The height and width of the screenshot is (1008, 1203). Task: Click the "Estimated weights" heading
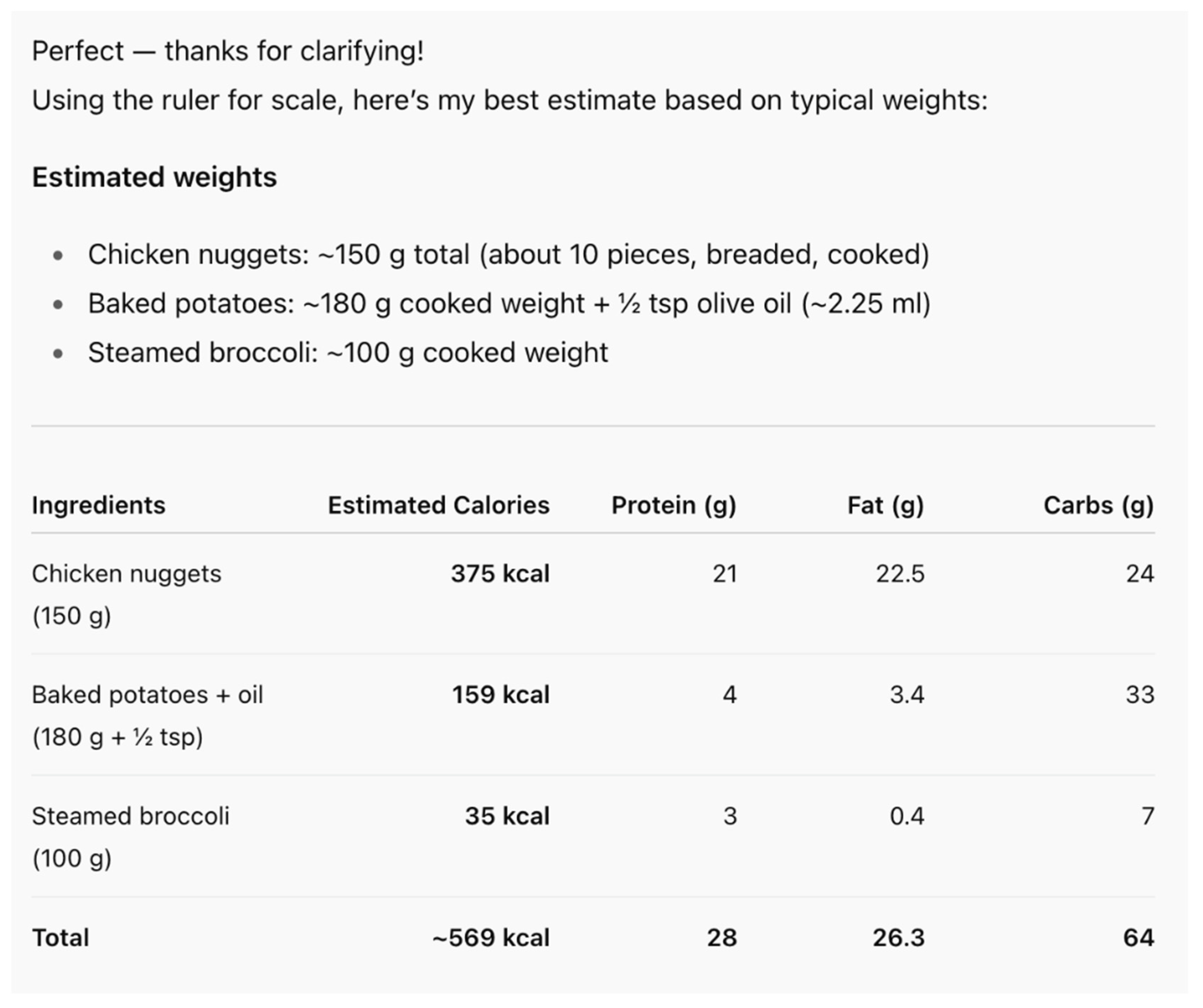pos(154,177)
